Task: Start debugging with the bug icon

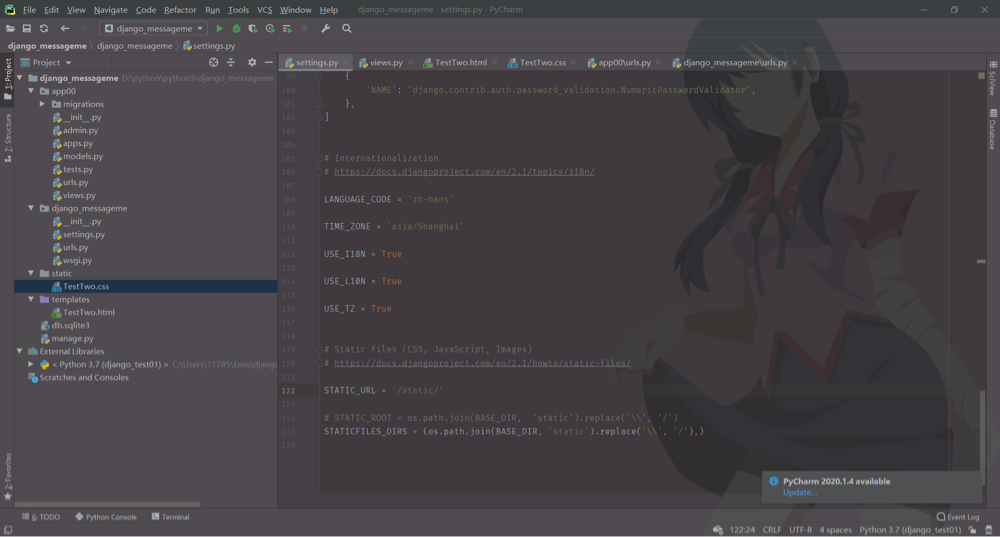Action: [237, 29]
